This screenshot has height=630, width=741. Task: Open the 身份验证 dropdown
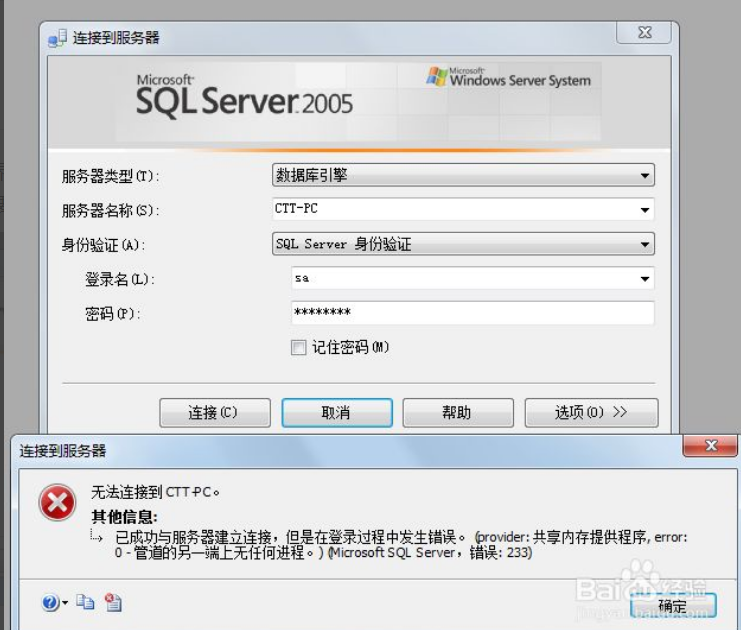click(x=463, y=244)
